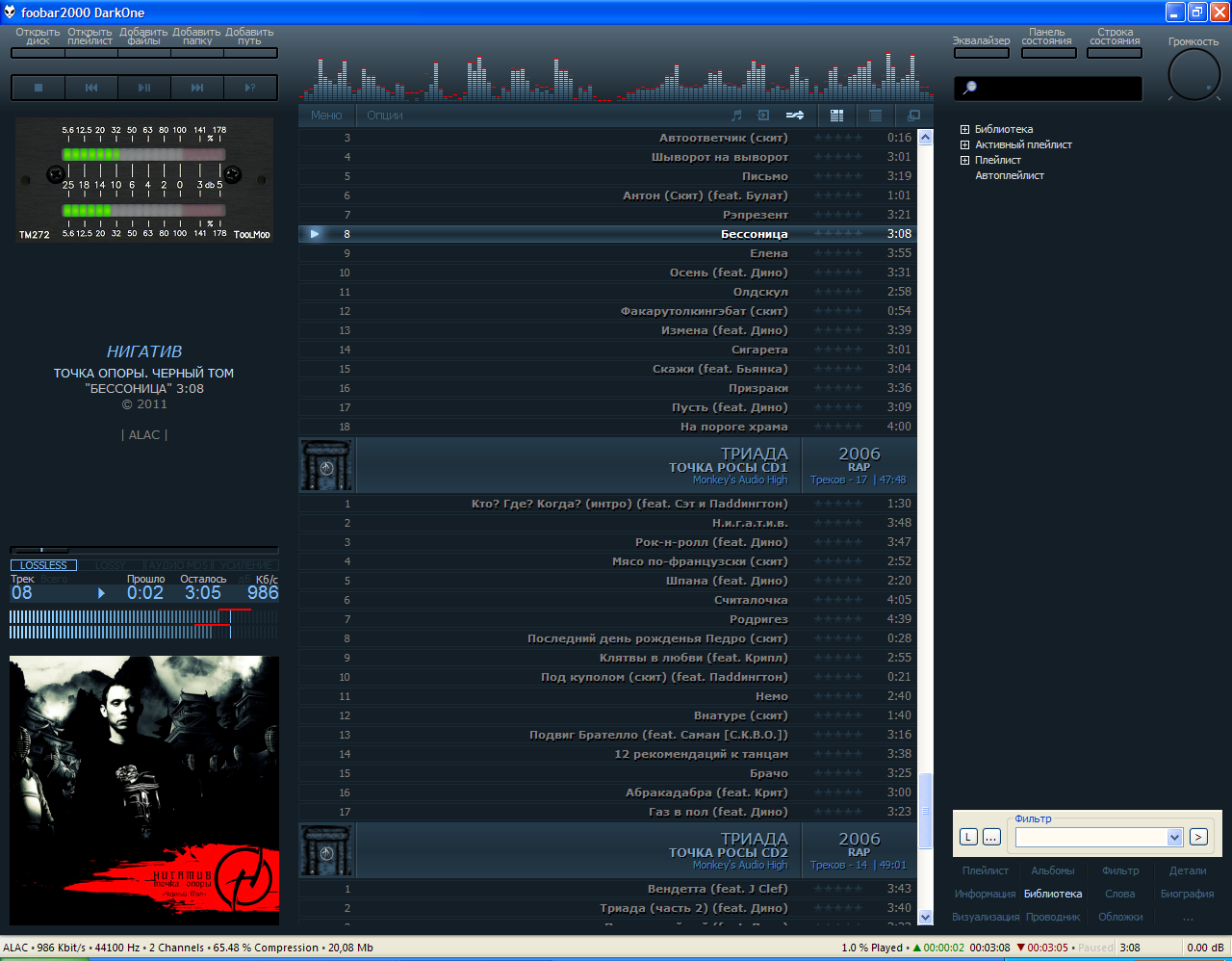Switch to plain list view icon
The height and width of the screenshot is (961, 1232).
(875, 116)
